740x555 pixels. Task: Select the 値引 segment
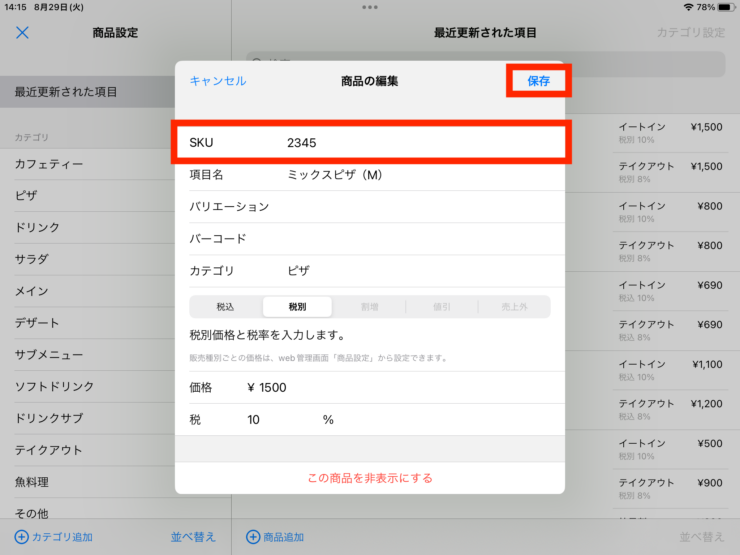[442, 307]
